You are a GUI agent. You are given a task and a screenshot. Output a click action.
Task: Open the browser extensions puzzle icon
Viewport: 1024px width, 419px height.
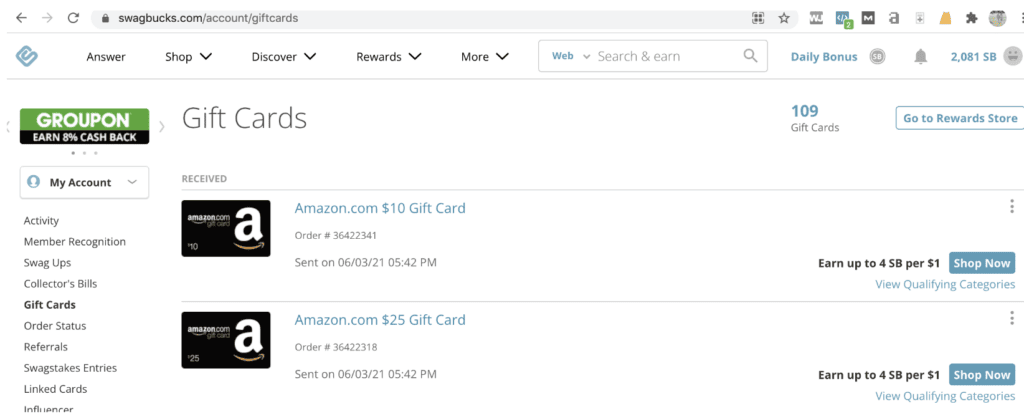tap(971, 18)
